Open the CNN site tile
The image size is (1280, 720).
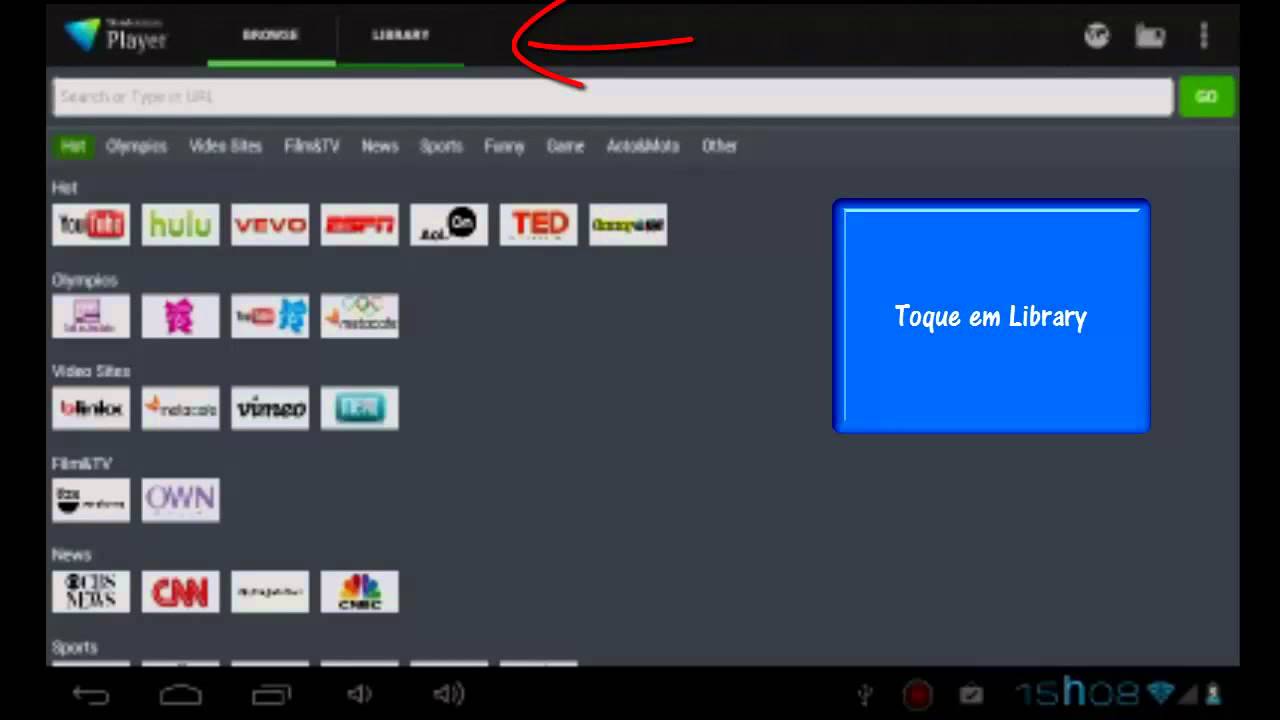tap(180, 591)
